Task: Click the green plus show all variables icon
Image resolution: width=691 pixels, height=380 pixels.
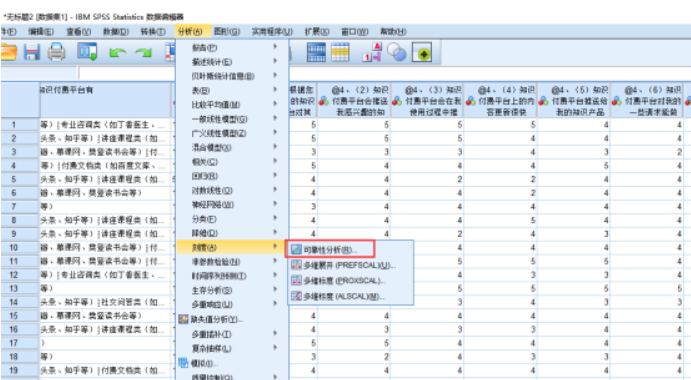Action: (x=422, y=52)
